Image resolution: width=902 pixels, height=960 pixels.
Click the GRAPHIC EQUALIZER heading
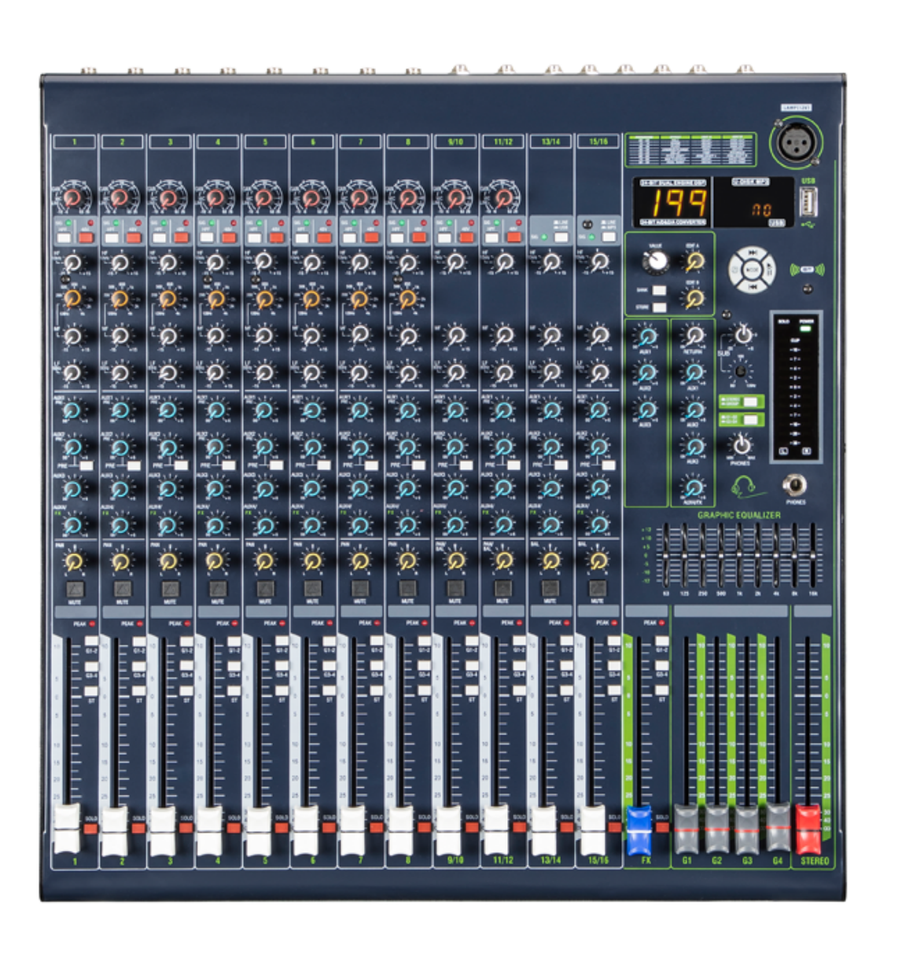pyautogui.click(x=739, y=515)
